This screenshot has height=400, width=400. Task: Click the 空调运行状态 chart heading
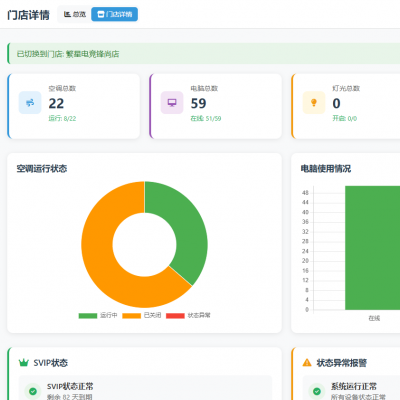42,169
